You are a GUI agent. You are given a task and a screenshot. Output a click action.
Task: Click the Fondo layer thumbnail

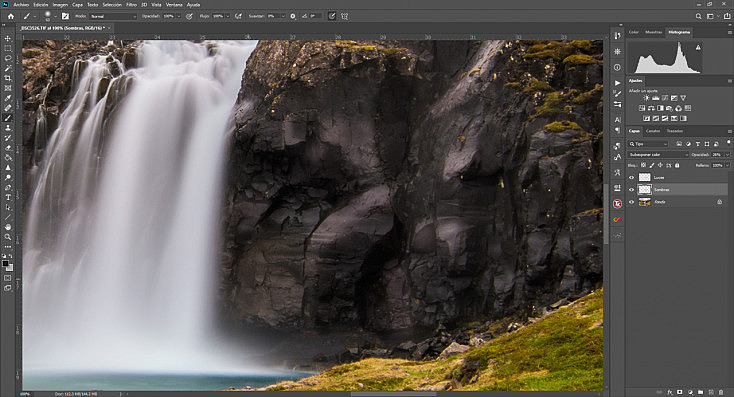point(645,202)
